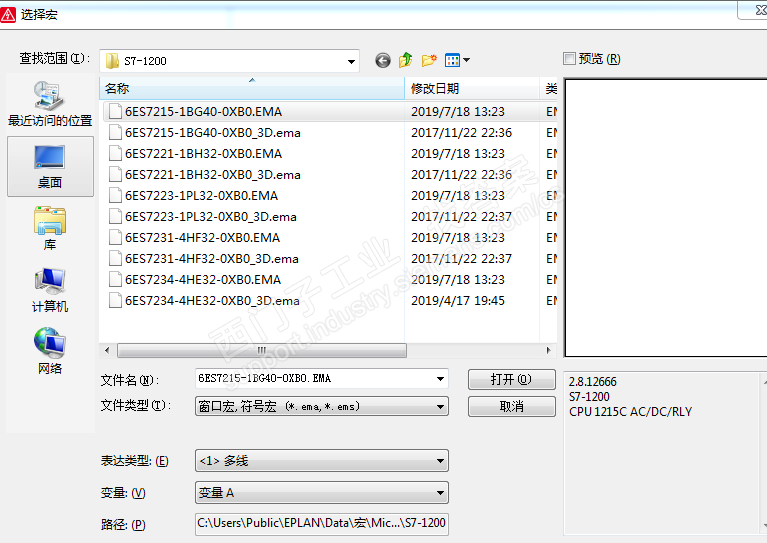Viewport: 767px width, 543px height.
Task: Create a new folder icon
Action: point(429,60)
